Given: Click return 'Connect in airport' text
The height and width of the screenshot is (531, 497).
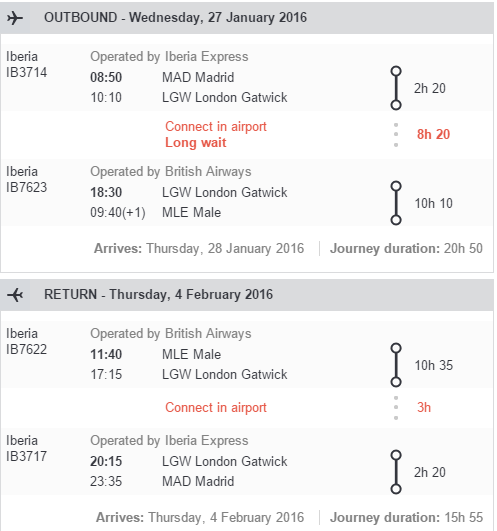Looking at the screenshot, I should coord(216,407).
